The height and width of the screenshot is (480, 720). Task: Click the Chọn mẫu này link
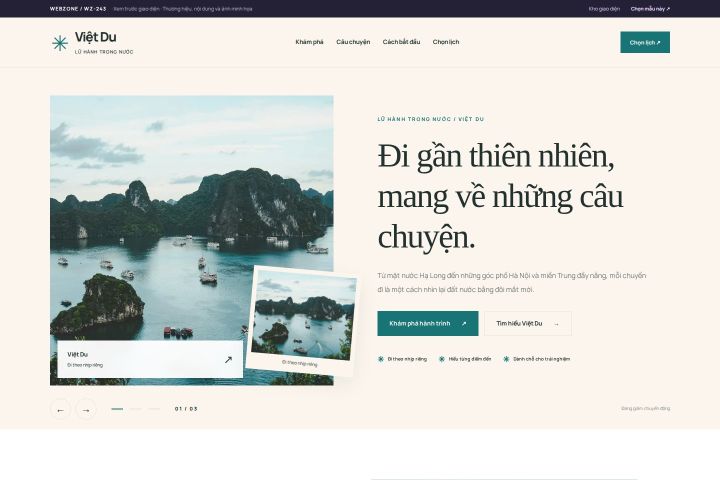click(650, 9)
